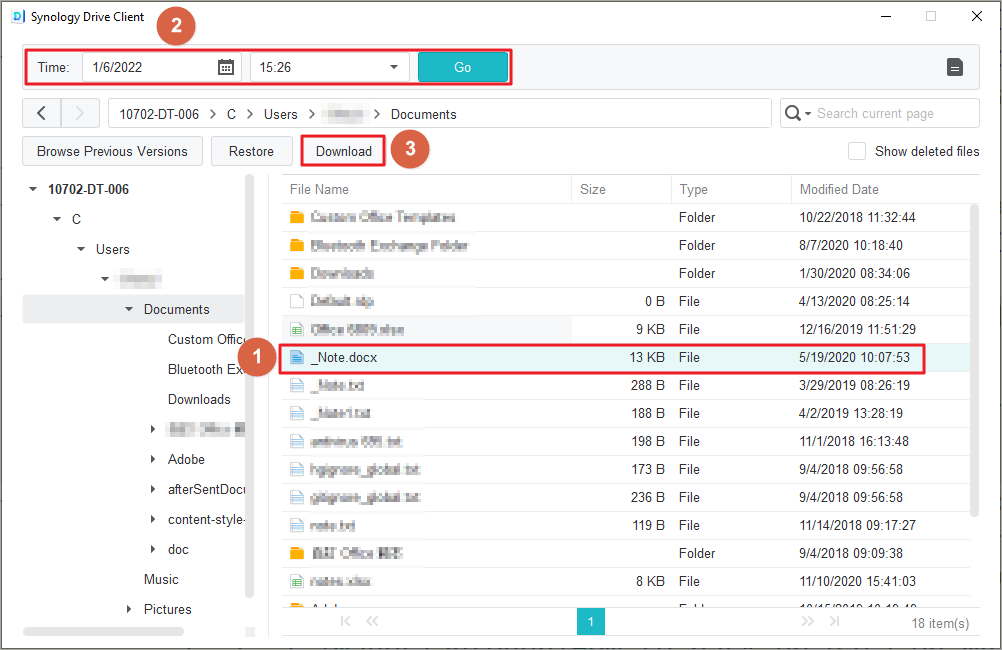
Task: Click Browse Previous Versions button
Action: [112, 151]
